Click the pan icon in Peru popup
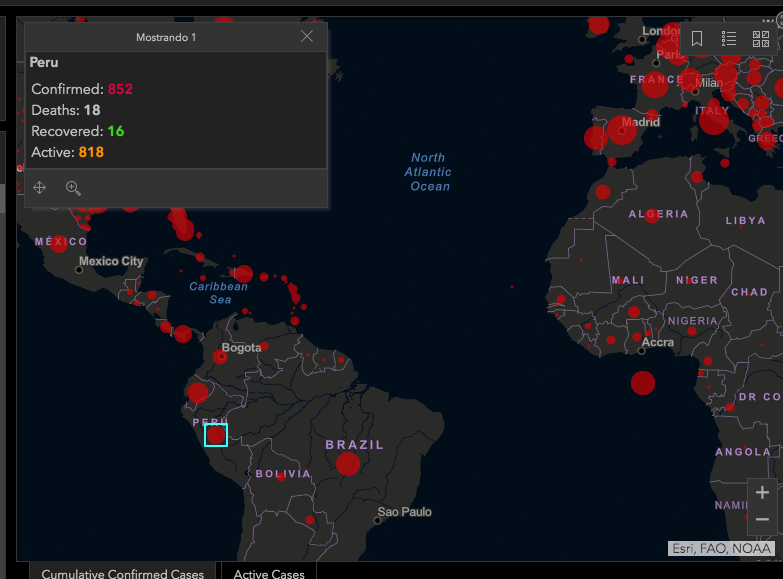Viewport: 783px width, 579px height. tap(39, 187)
